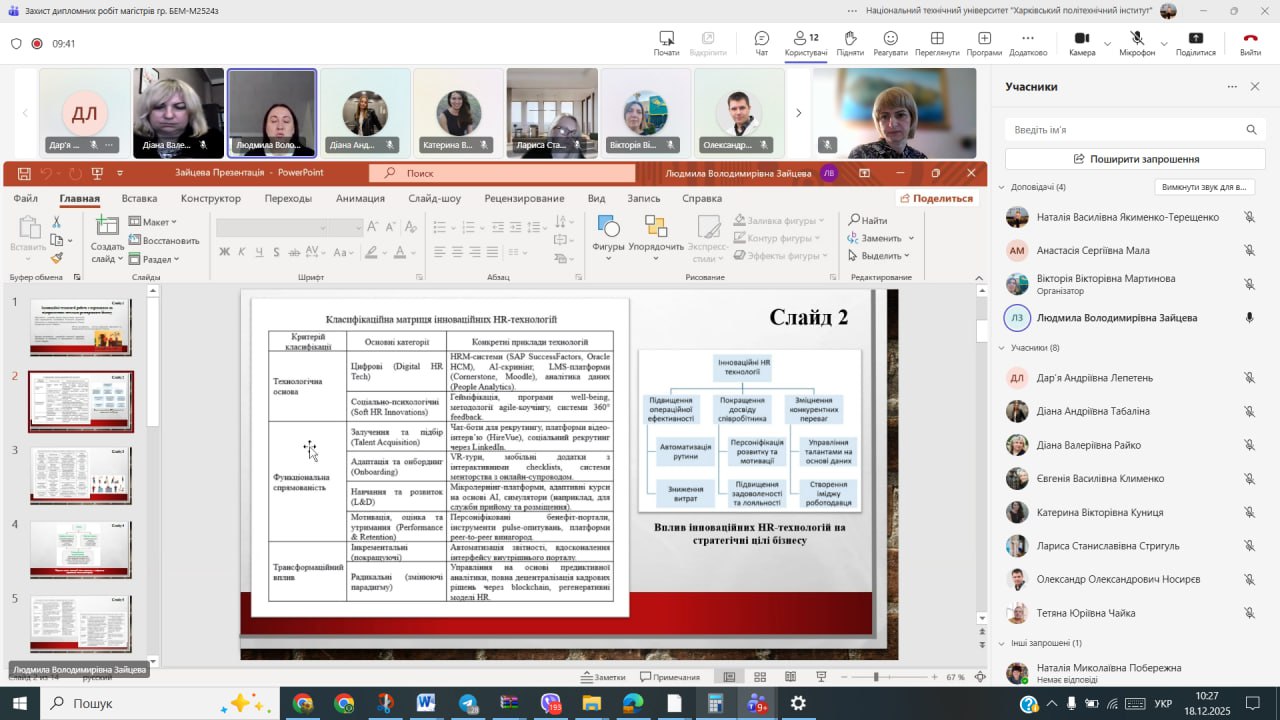Open the Teams chat panel
The image size is (1280, 720).
pyautogui.click(x=761, y=43)
